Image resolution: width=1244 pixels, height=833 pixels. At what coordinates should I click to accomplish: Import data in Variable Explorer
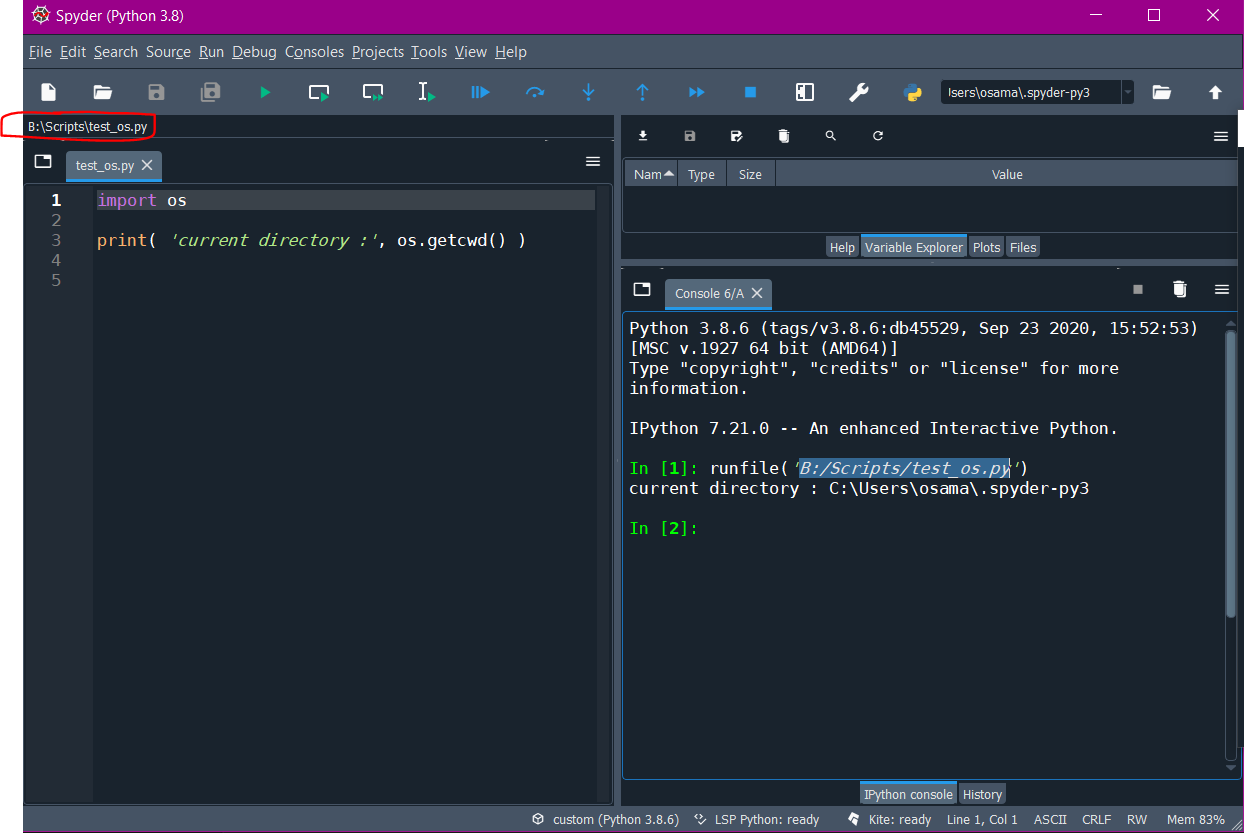tap(643, 136)
